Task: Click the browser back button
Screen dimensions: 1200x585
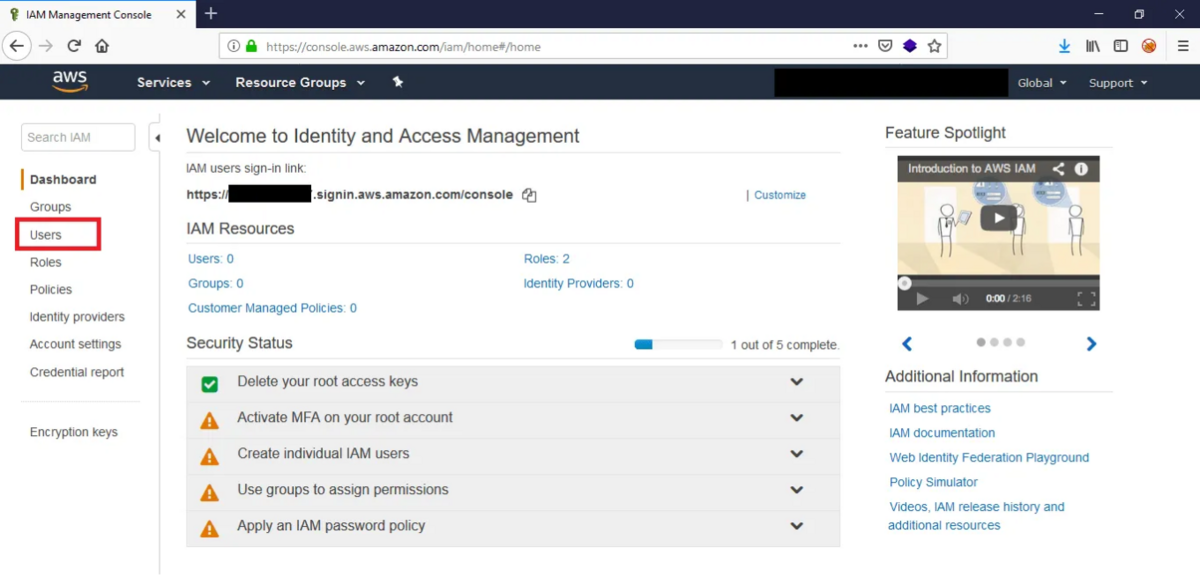Action: [x=16, y=46]
